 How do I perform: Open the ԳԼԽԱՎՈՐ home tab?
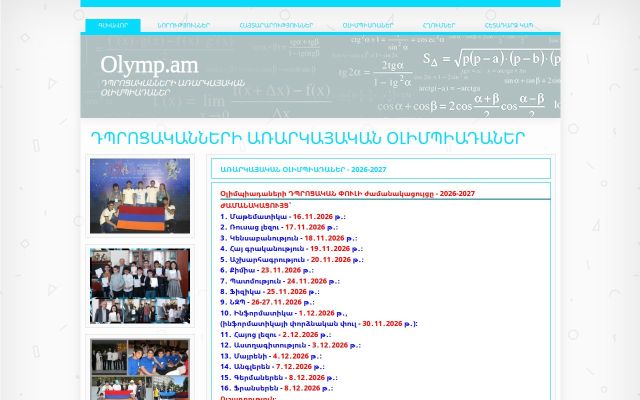pos(113,25)
